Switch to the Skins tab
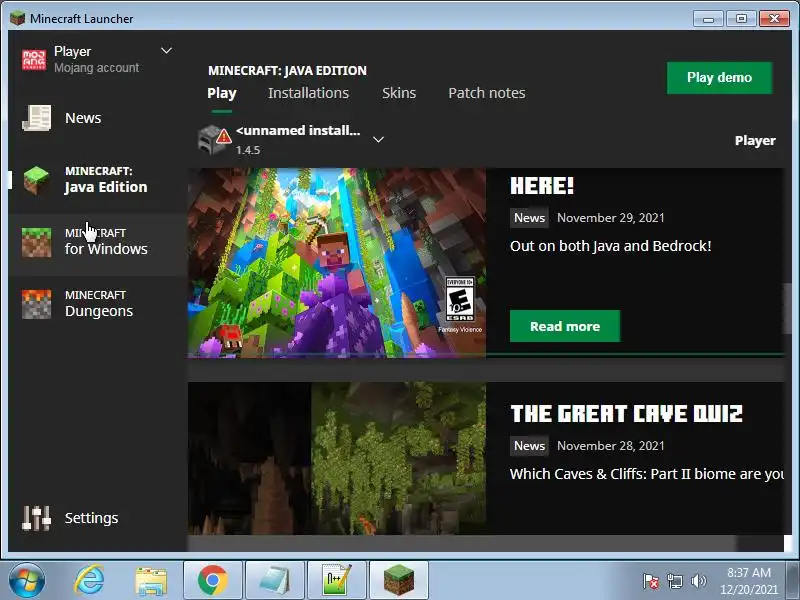Image resolution: width=800 pixels, height=600 pixels. tap(399, 93)
